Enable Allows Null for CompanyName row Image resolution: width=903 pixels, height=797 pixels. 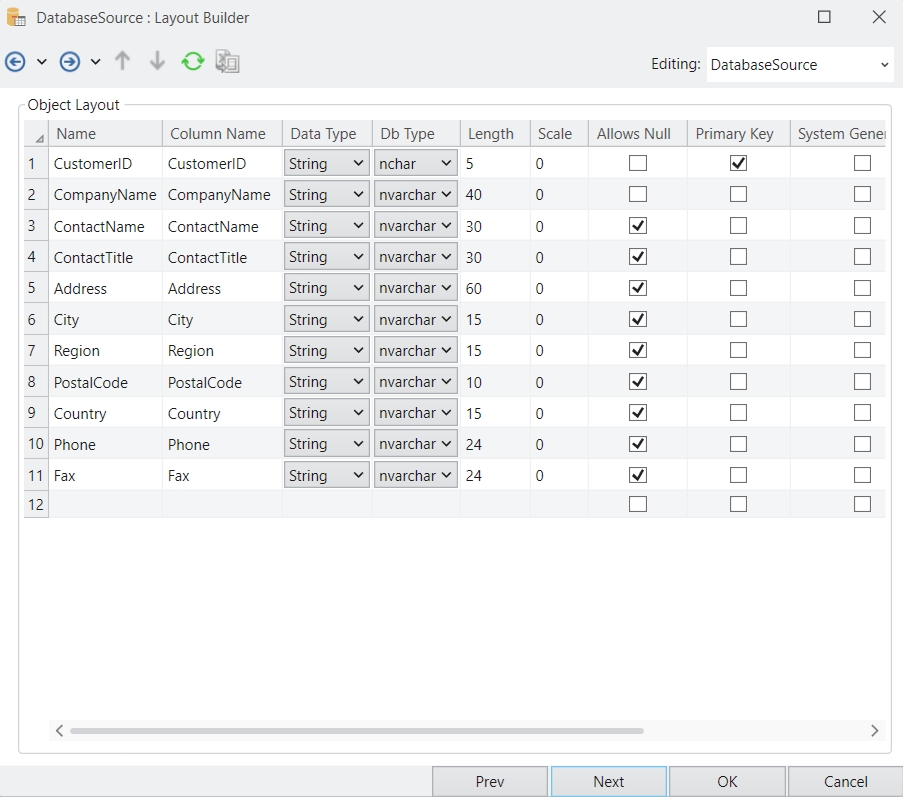click(637, 194)
